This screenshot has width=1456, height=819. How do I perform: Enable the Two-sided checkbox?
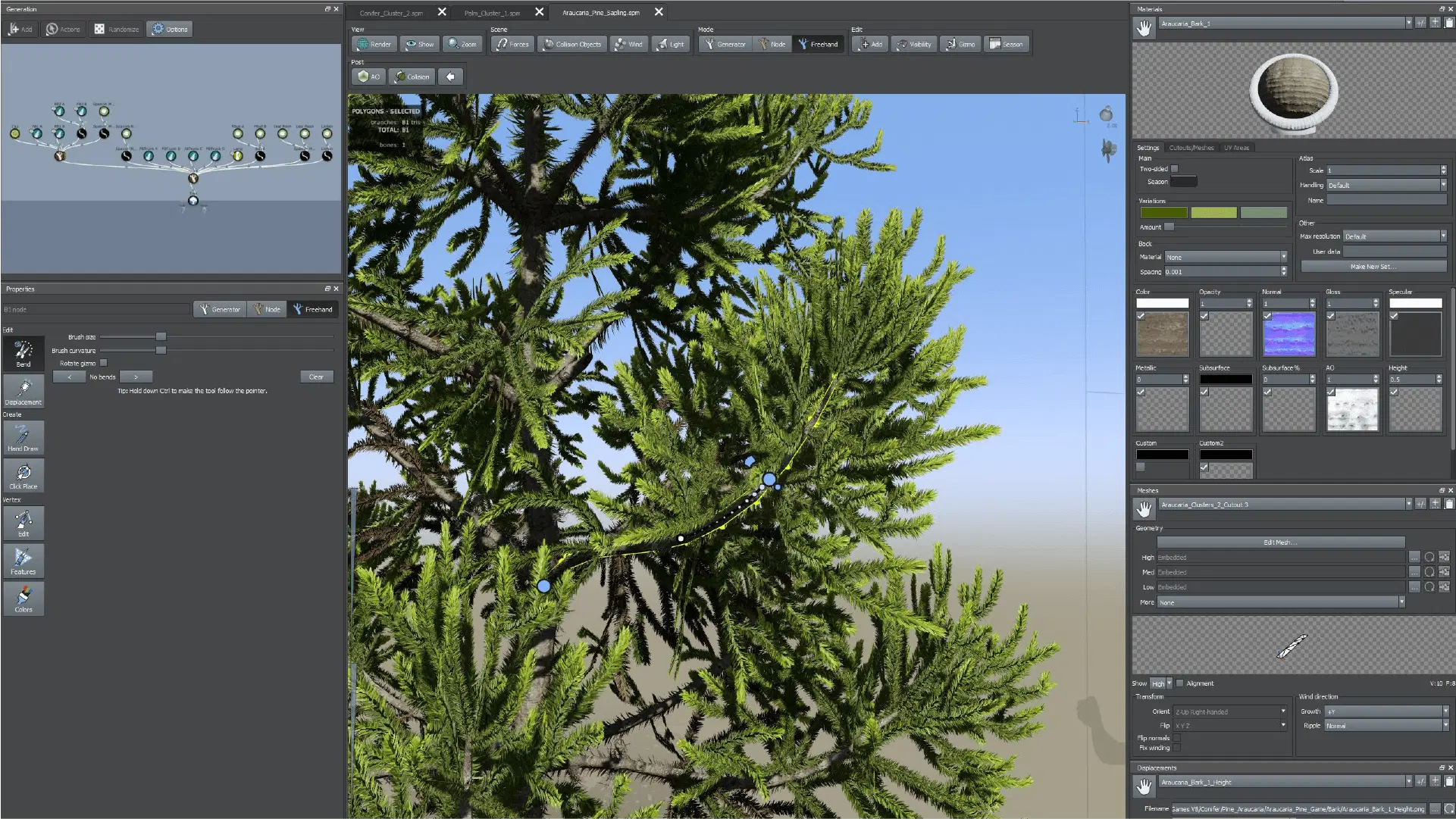click(1174, 169)
